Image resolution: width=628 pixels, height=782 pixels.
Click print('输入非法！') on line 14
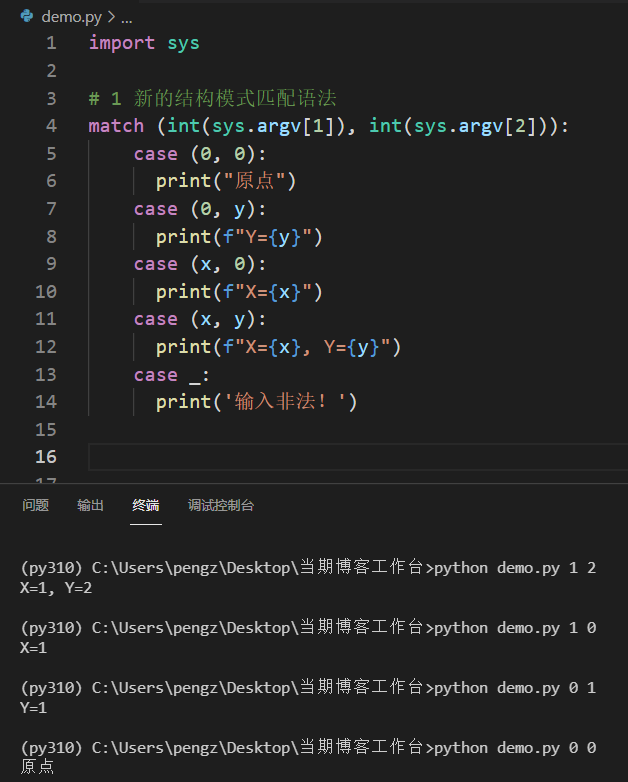[257, 402]
